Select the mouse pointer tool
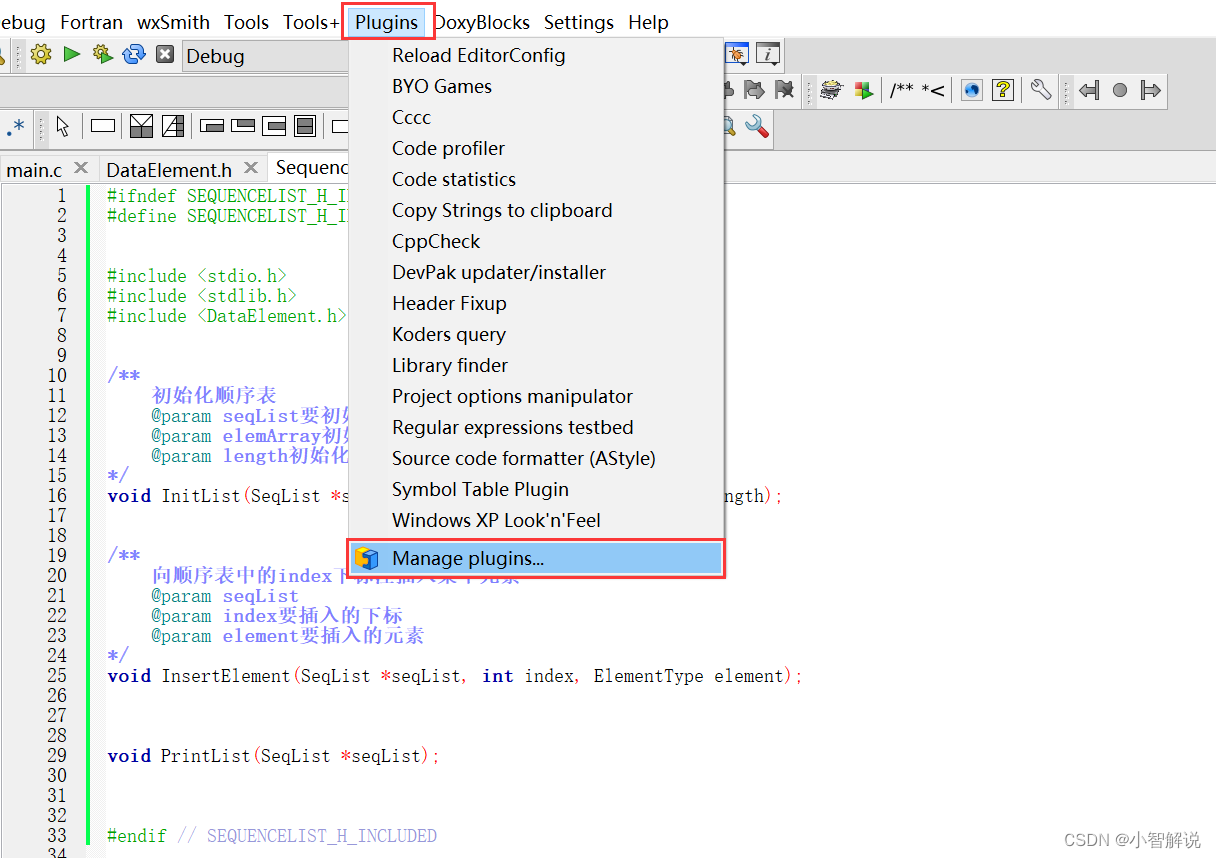 coord(63,126)
